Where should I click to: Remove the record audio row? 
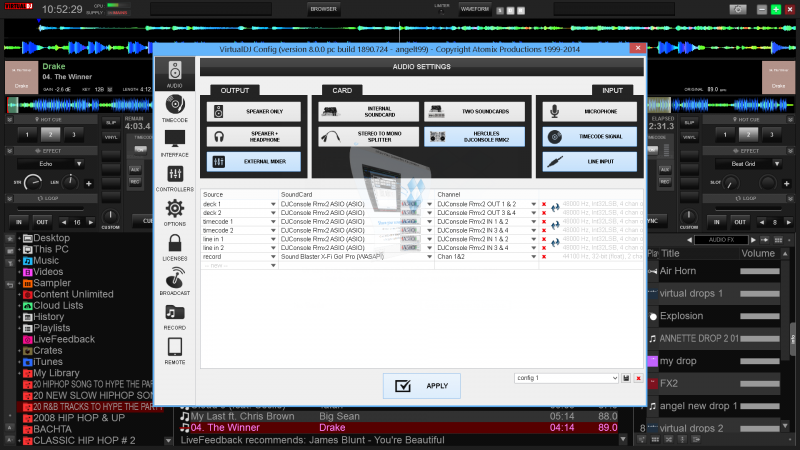pyautogui.click(x=544, y=257)
